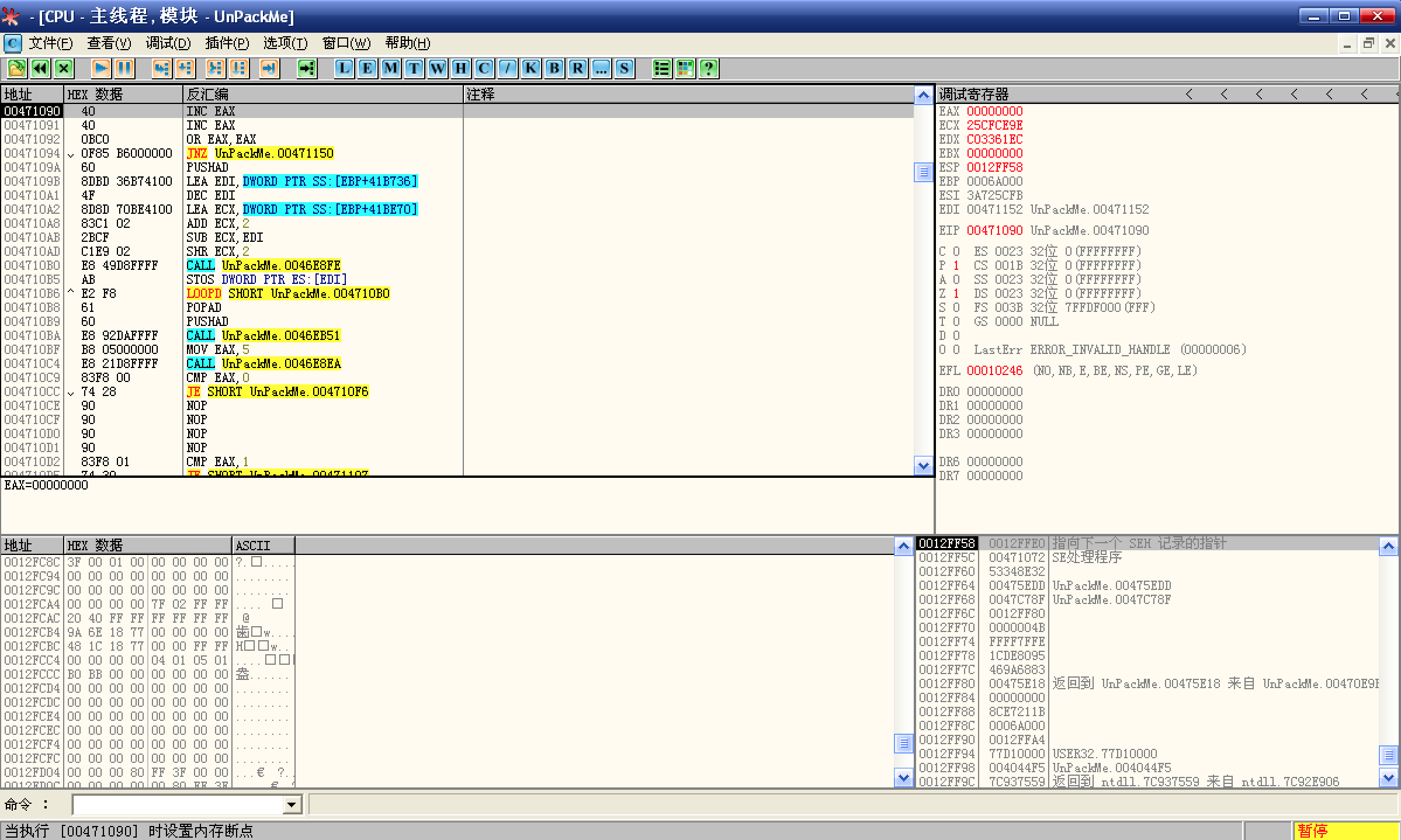Expand the command line dropdown arrow
The image size is (1401, 840).
pyautogui.click(x=291, y=805)
